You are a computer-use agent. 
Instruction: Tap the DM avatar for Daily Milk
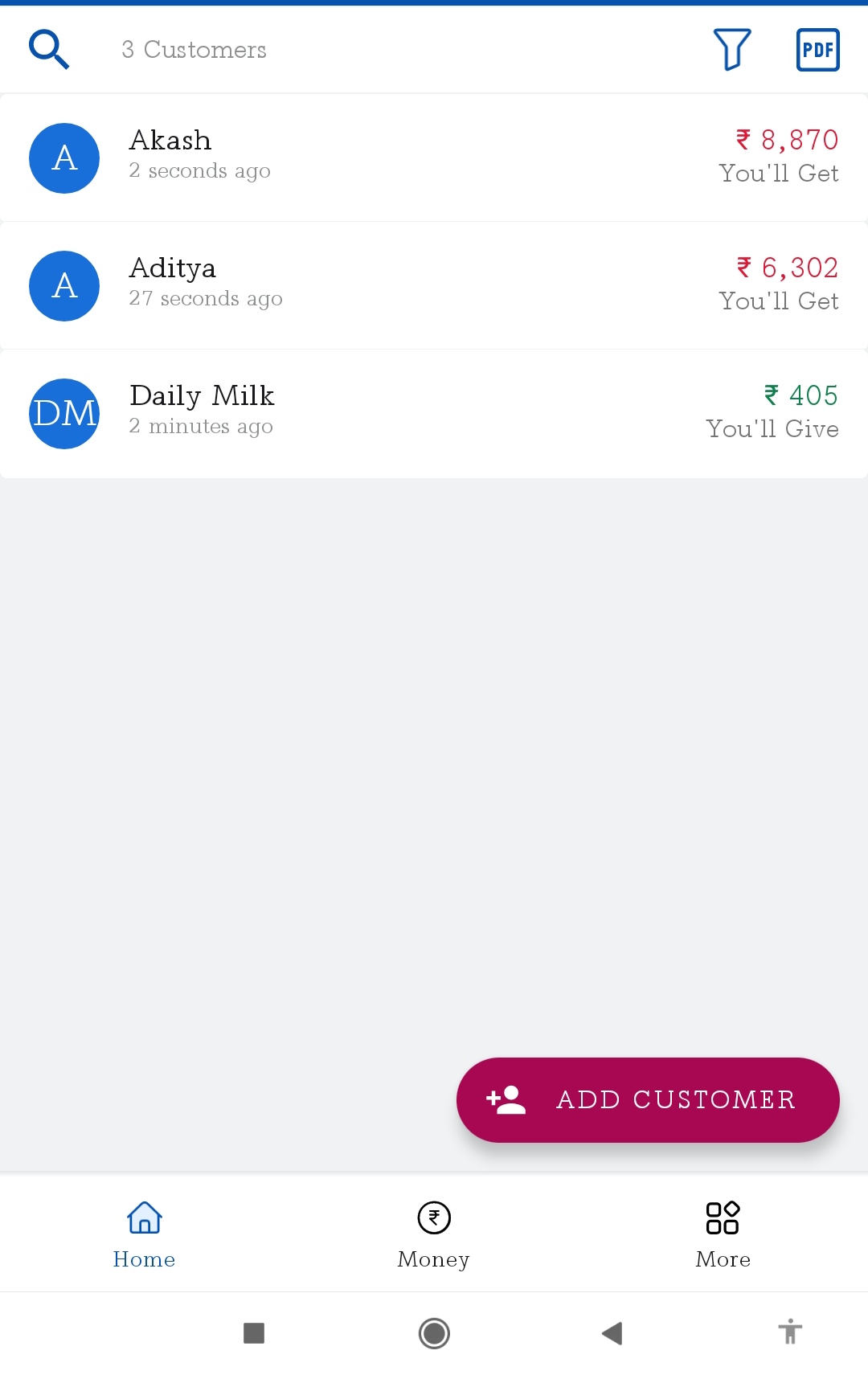click(x=64, y=414)
